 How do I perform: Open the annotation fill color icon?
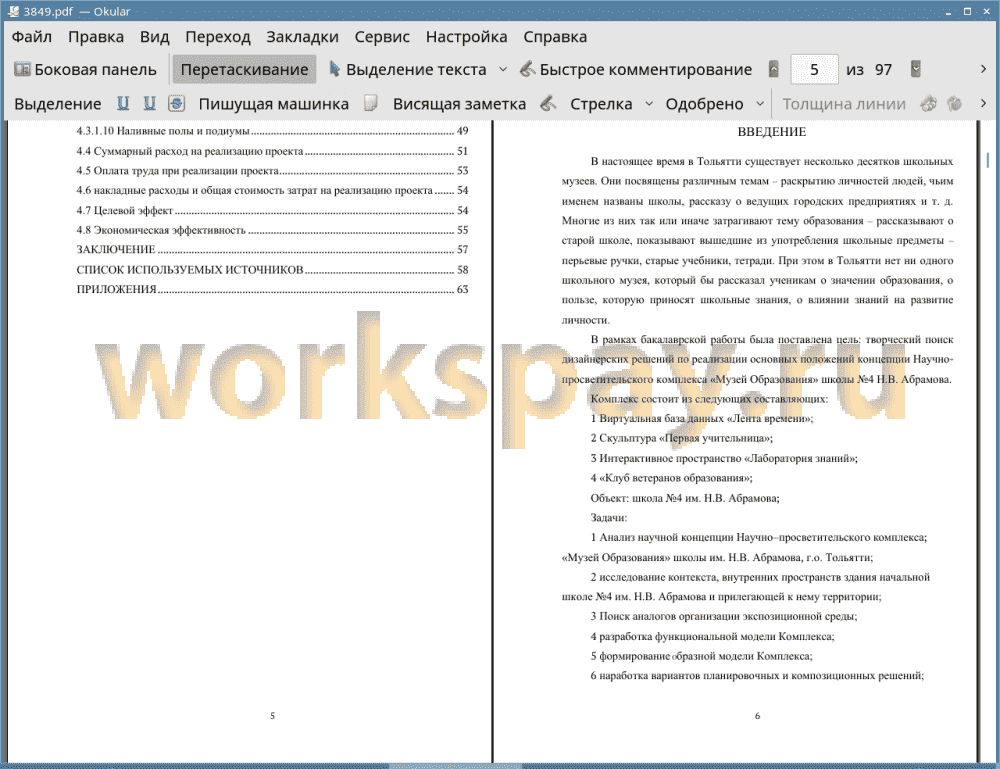(954, 103)
